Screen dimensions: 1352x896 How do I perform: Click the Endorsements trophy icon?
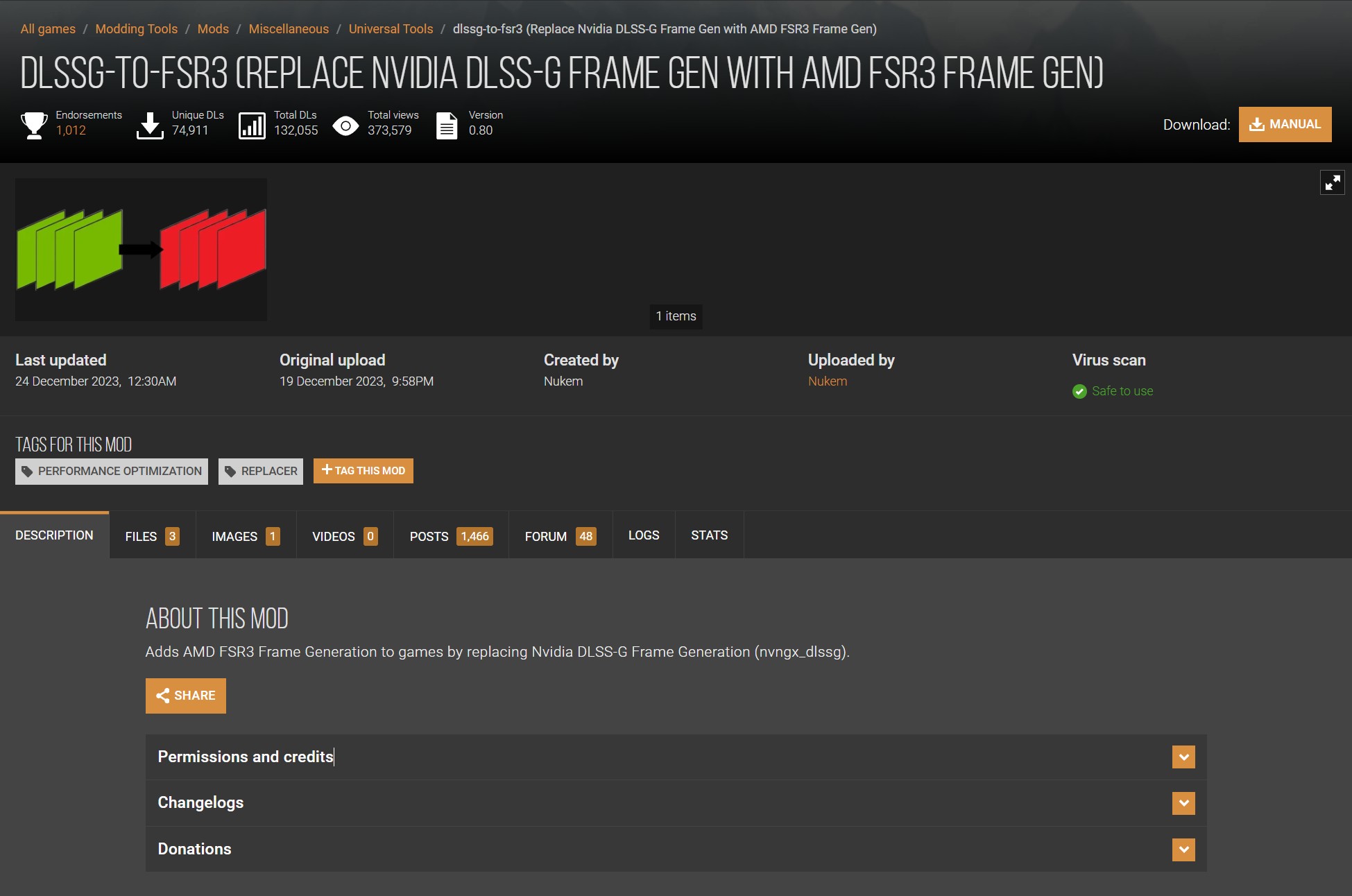click(x=34, y=126)
